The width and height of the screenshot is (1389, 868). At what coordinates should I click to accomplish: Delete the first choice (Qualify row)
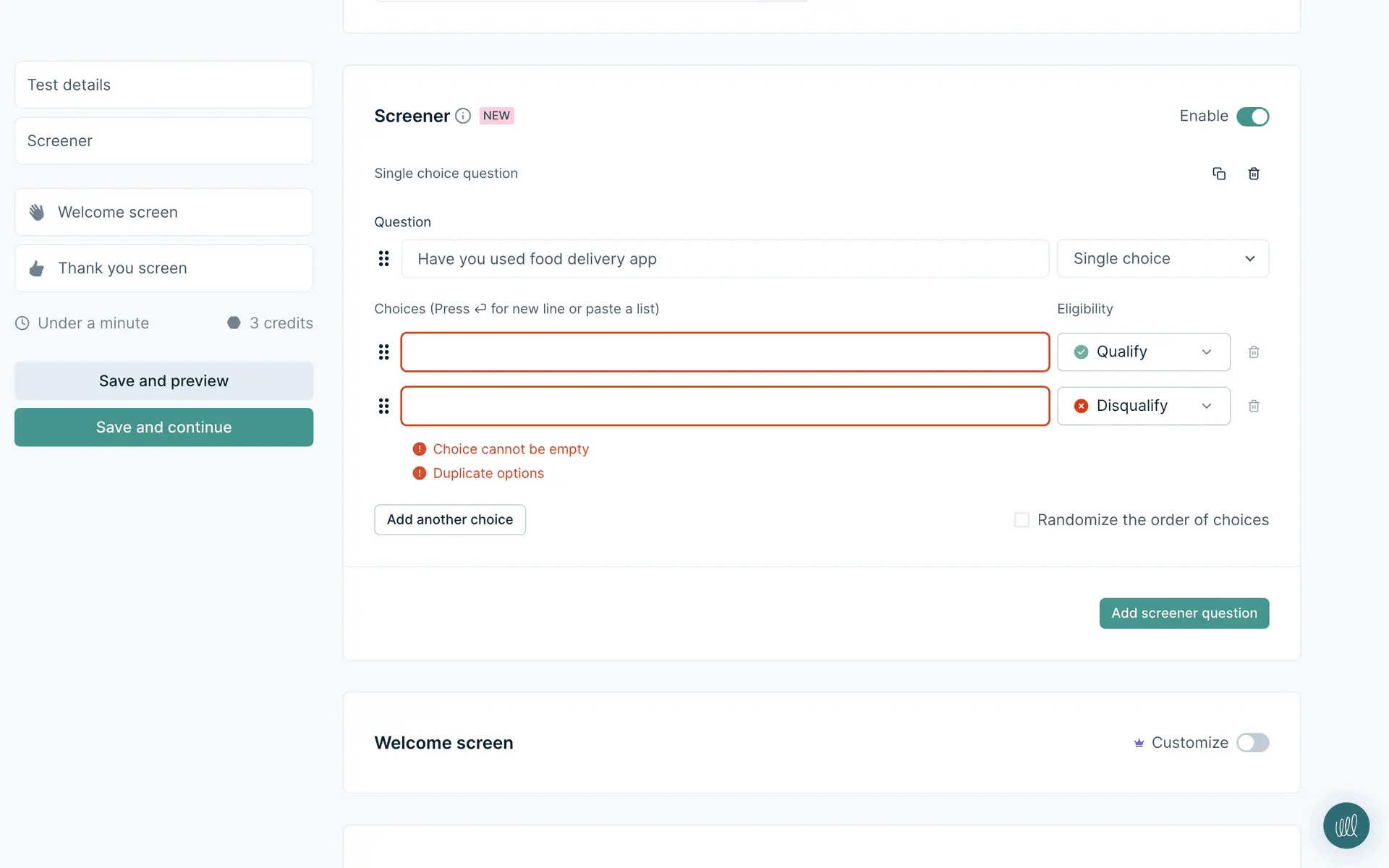point(1254,352)
